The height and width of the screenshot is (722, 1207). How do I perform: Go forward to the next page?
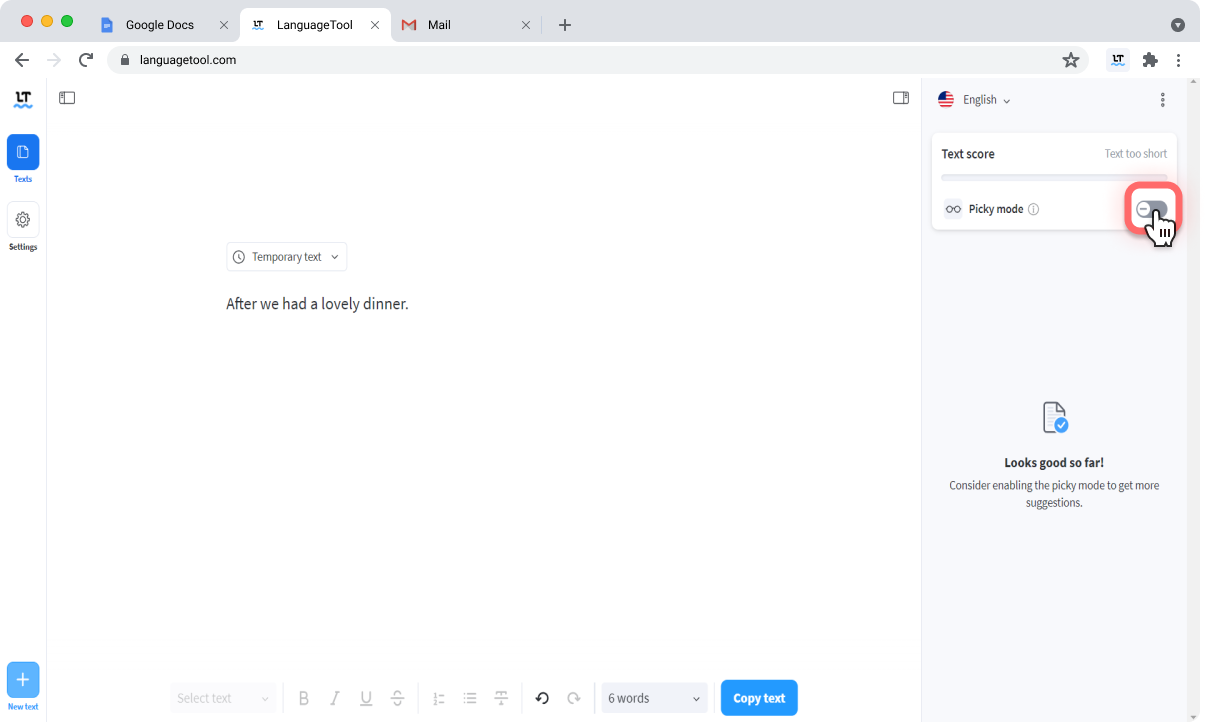54,60
